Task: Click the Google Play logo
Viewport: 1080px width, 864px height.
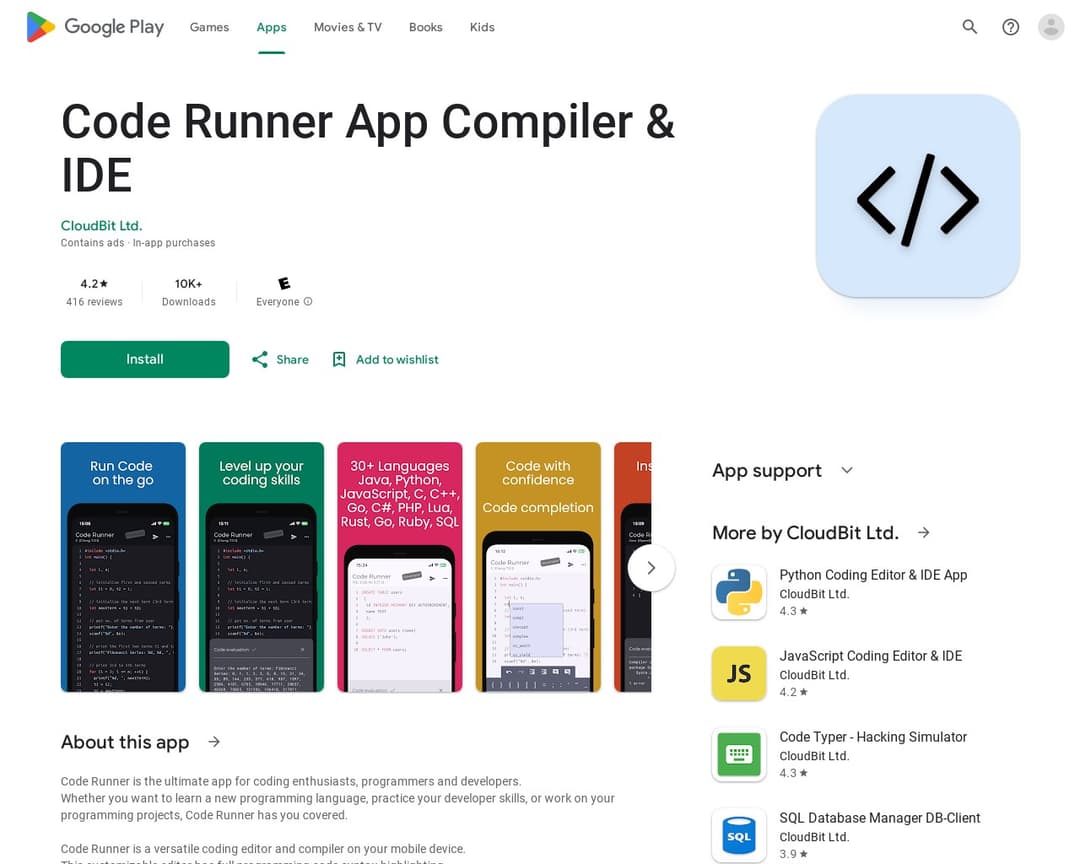Action: coord(95,27)
